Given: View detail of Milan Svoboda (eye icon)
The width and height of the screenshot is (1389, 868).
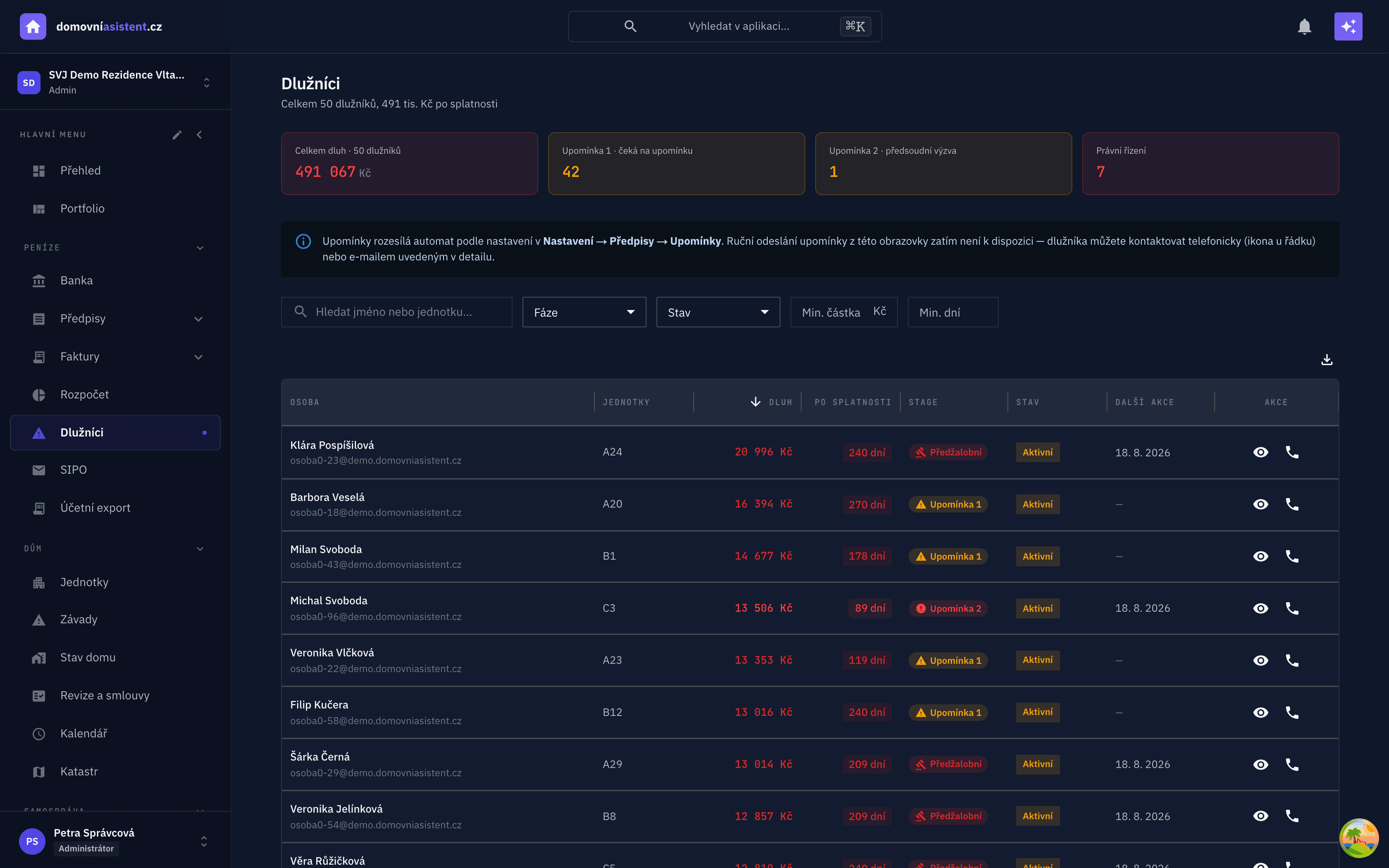Looking at the screenshot, I should click(1260, 556).
